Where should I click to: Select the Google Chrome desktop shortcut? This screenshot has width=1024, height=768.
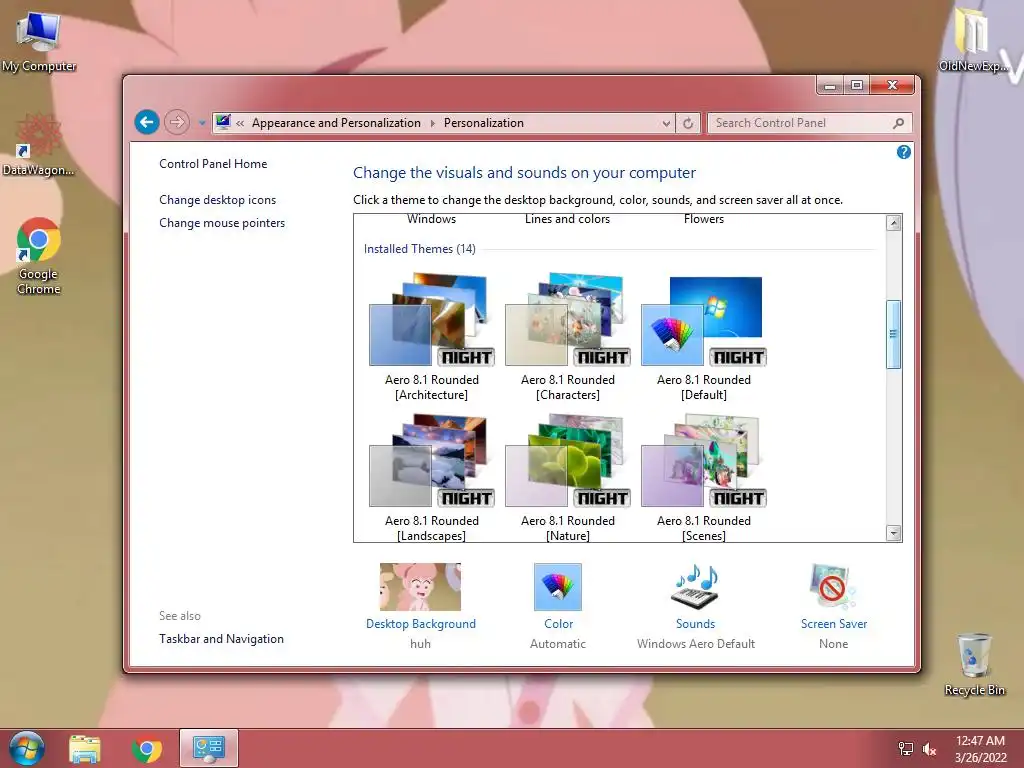point(39,256)
